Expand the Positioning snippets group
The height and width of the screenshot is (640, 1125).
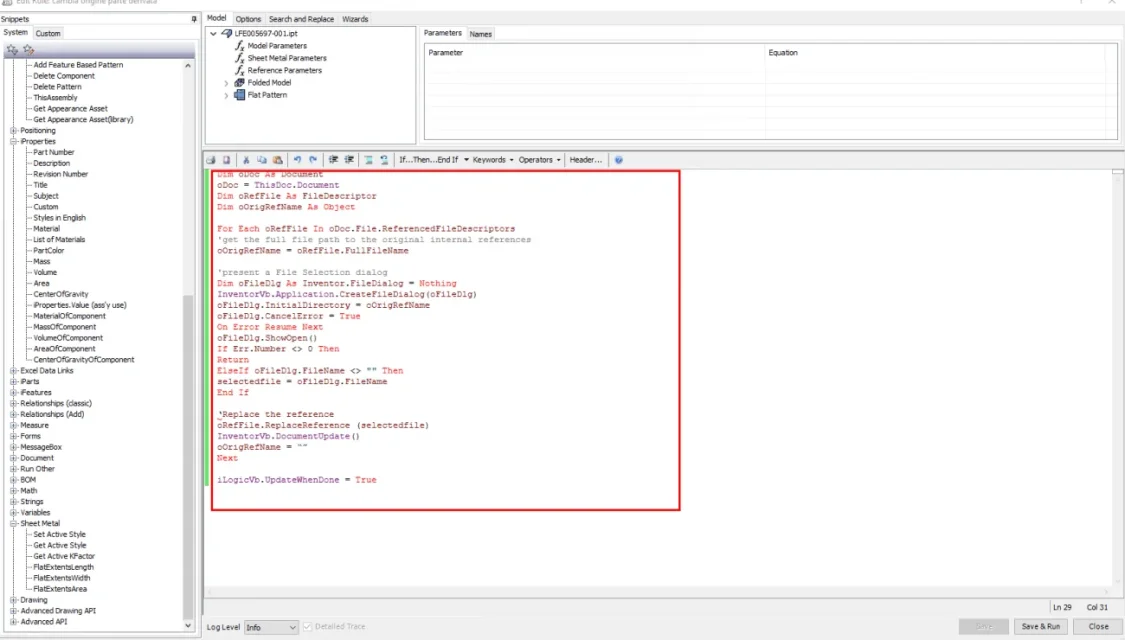[x=14, y=131]
